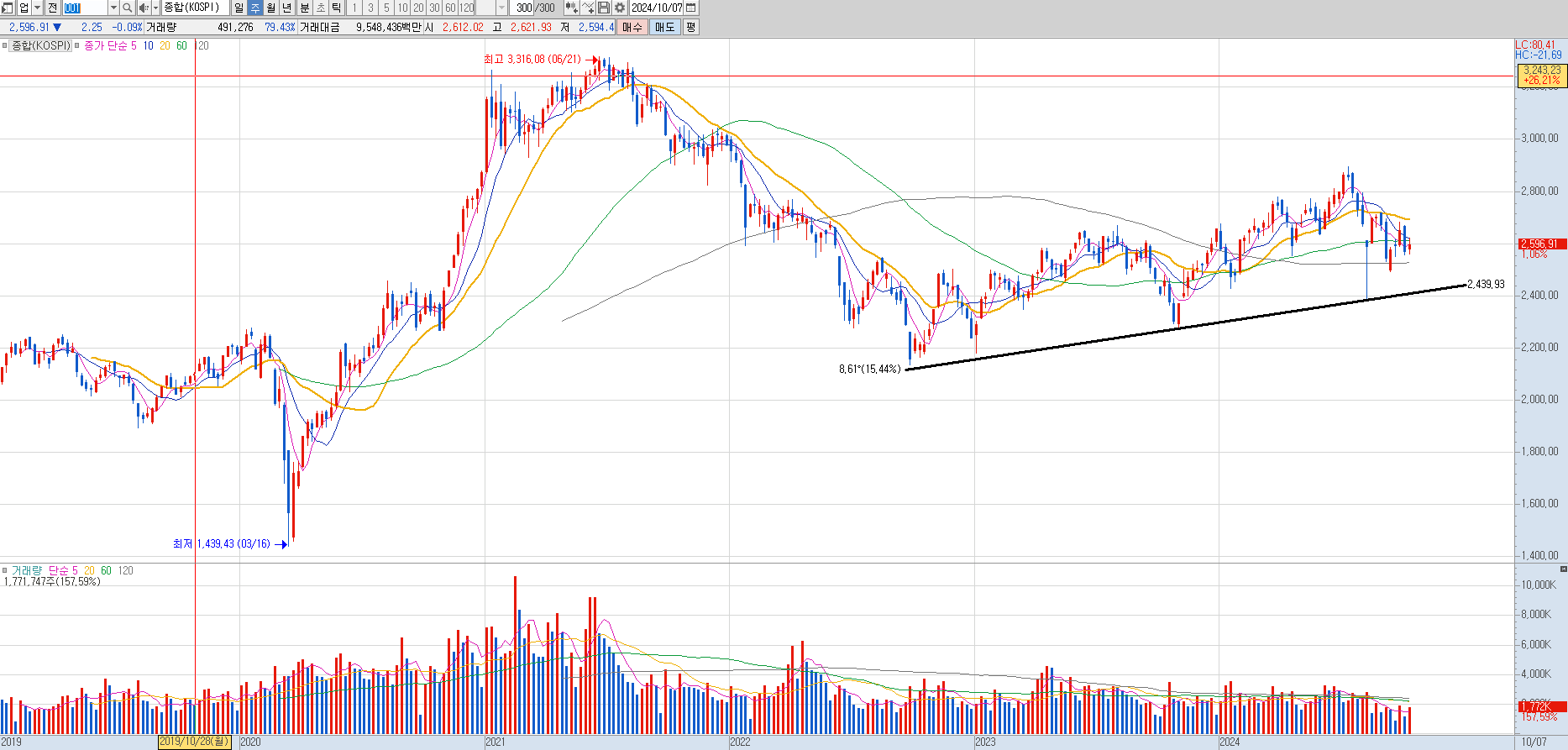Click the 300/300 candle count field
This screenshot has width=1568, height=750.
click(x=535, y=8)
